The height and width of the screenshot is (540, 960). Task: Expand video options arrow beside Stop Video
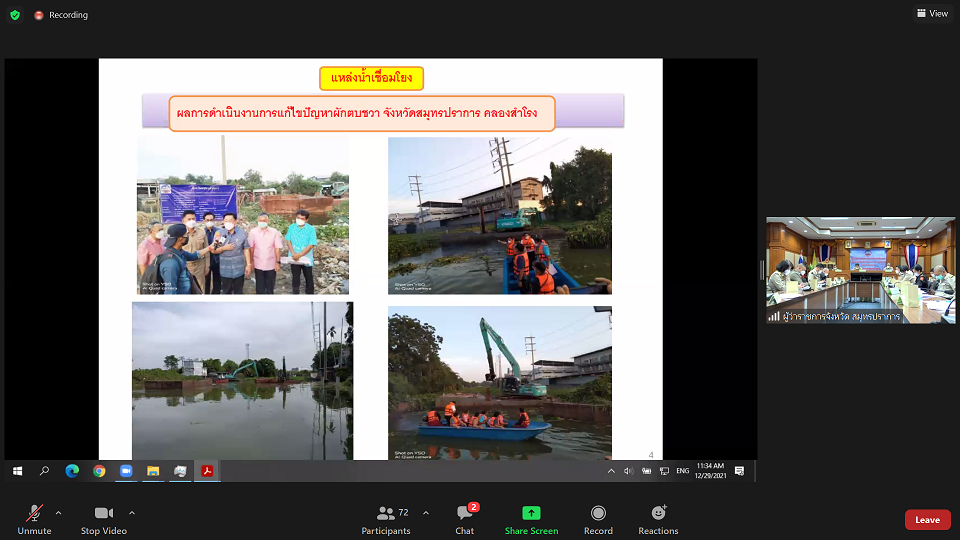click(x=132, y=513)
